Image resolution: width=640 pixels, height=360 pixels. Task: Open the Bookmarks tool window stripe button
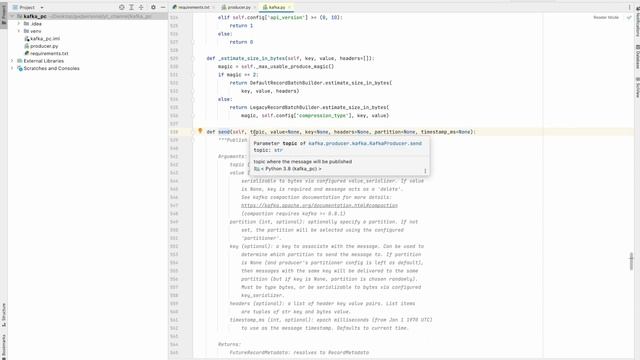[x=4, y=346]
